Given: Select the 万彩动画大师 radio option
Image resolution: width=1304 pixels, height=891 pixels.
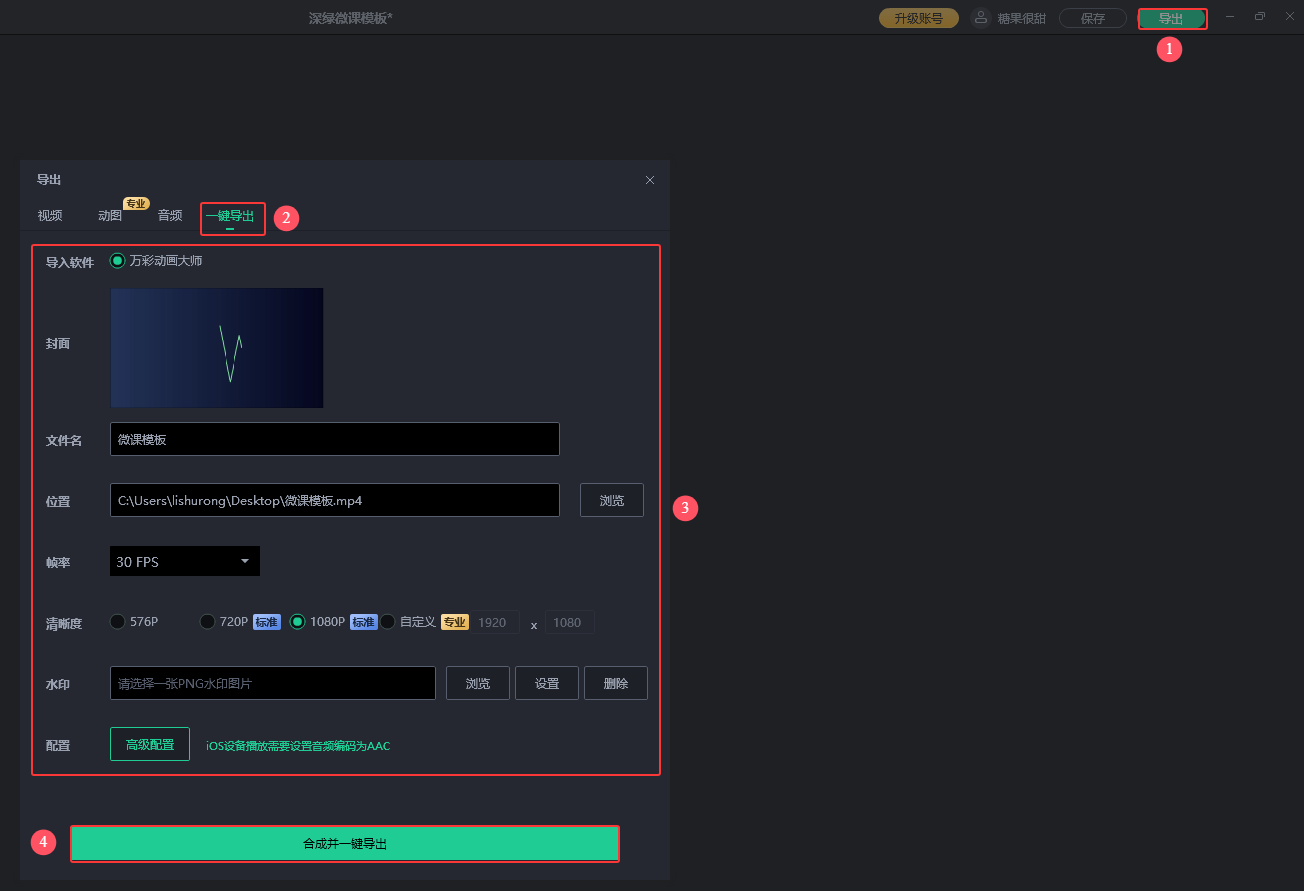Looking at the screenshot, I should (118, 260).
